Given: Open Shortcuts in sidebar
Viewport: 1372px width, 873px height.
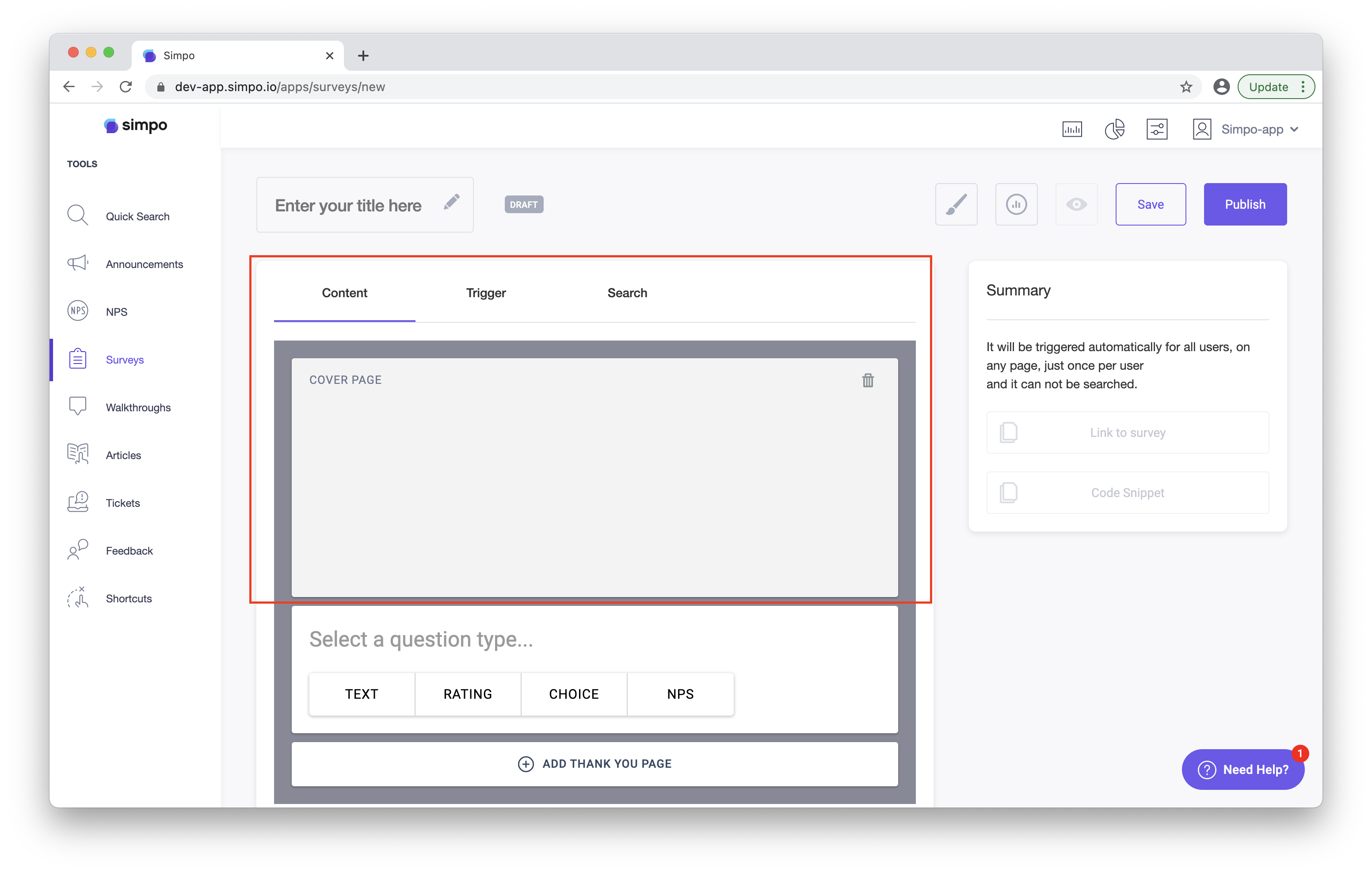Looking at the screenshot, I should [128, 598].
